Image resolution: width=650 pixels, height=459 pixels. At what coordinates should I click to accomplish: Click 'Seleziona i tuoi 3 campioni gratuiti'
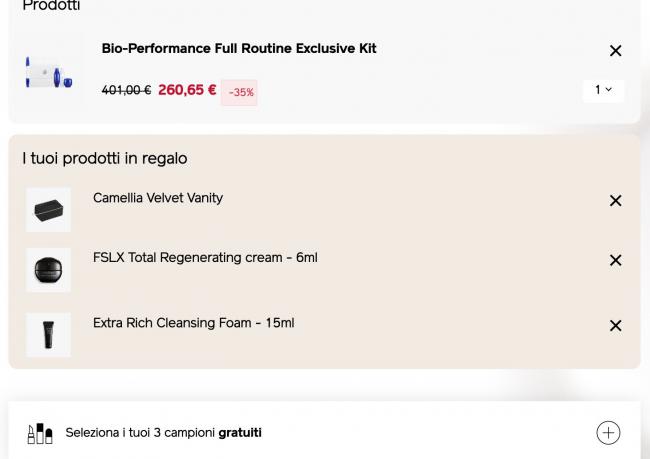click(x=163, y=433)
